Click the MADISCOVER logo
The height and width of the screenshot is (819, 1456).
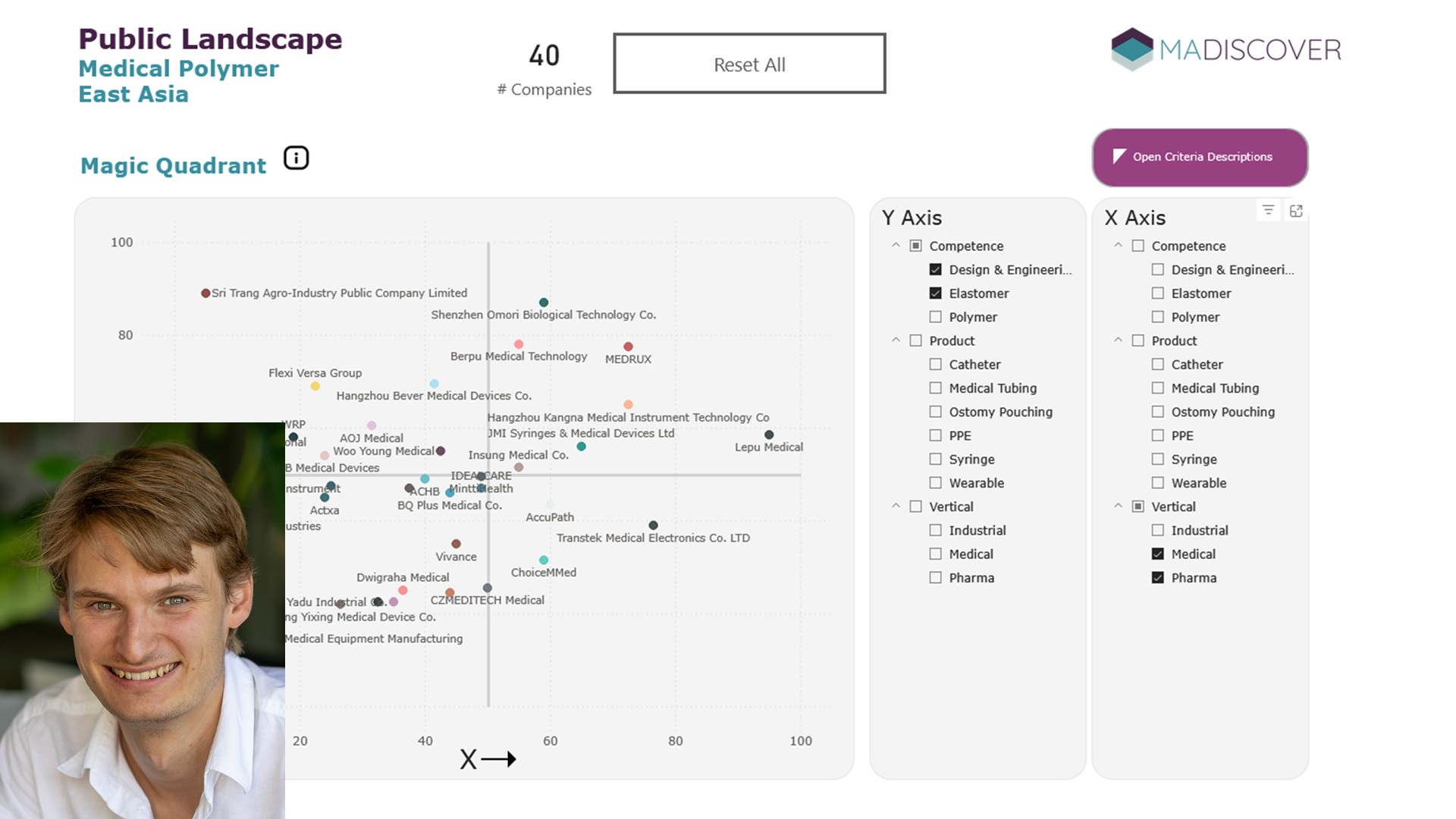(1225, 50)
